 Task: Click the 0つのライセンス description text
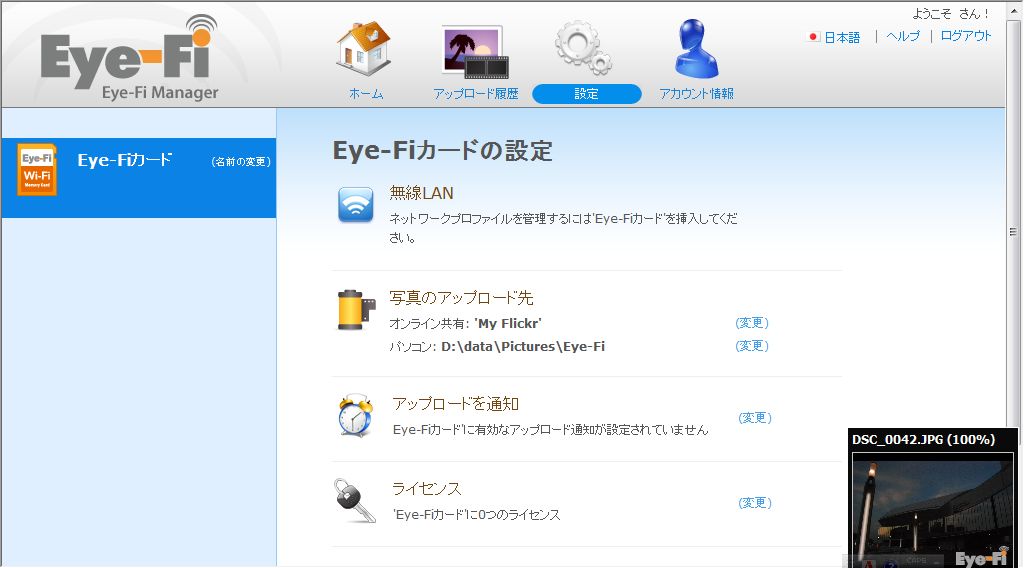tap(476, 514)
